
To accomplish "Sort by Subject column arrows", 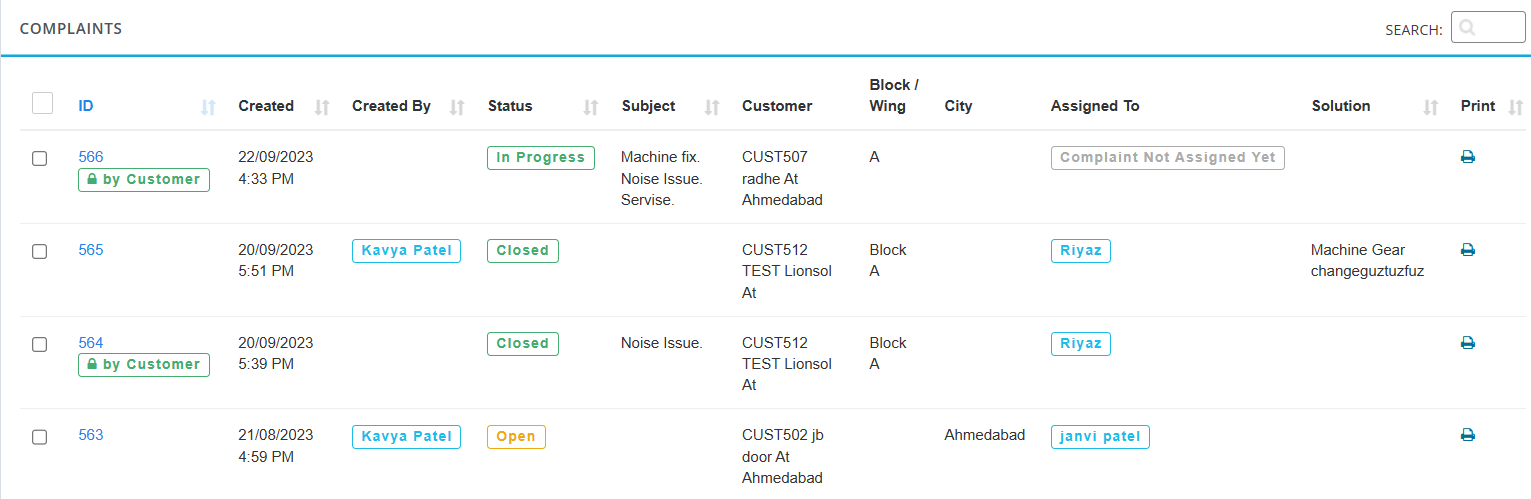I will tap(713, 107).
